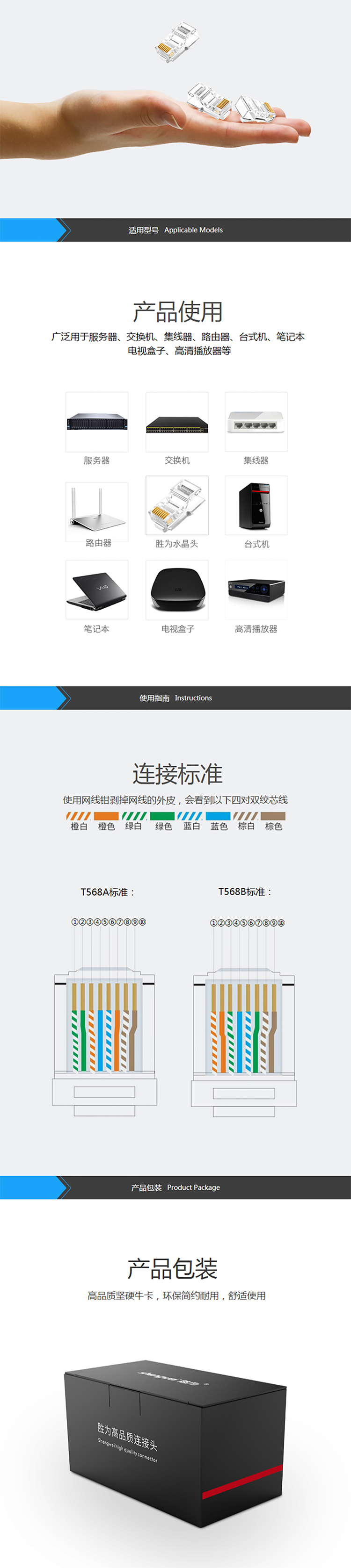Click the HD player (高清播放器) image
The width and height of the screenshot is (351, 1568).
click(256, 589)
